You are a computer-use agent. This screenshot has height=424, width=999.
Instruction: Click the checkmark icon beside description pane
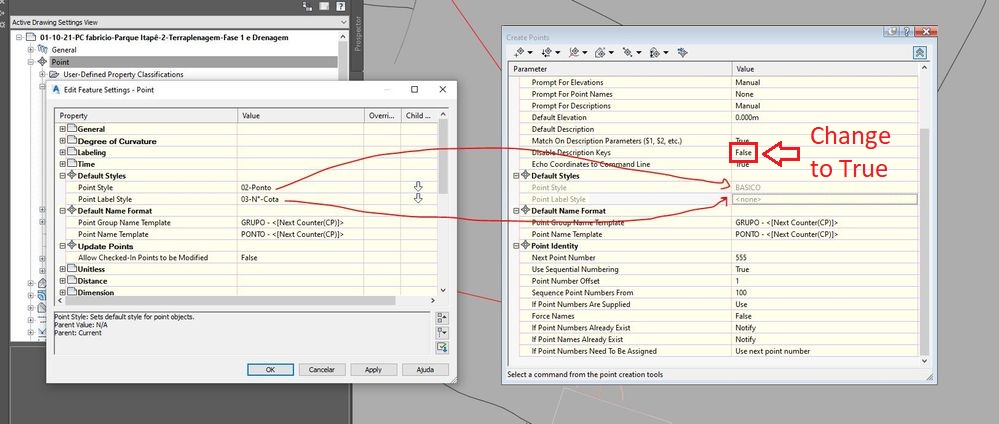(442, 347)
